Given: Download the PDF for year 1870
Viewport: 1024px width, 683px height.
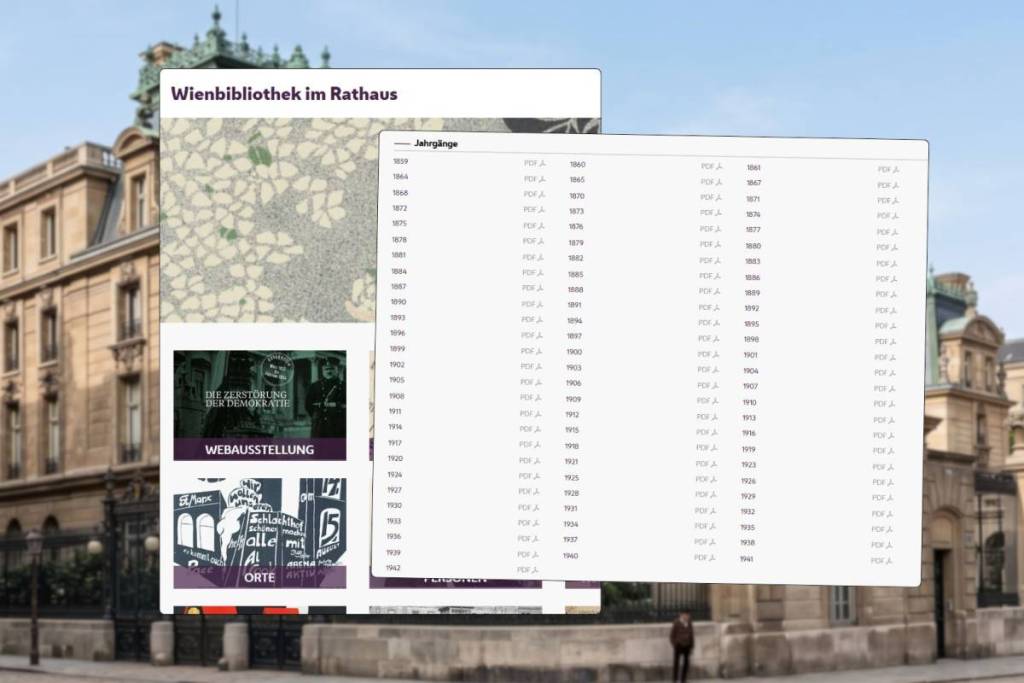Looking at the screenshot, I should [x=711, y=197].
